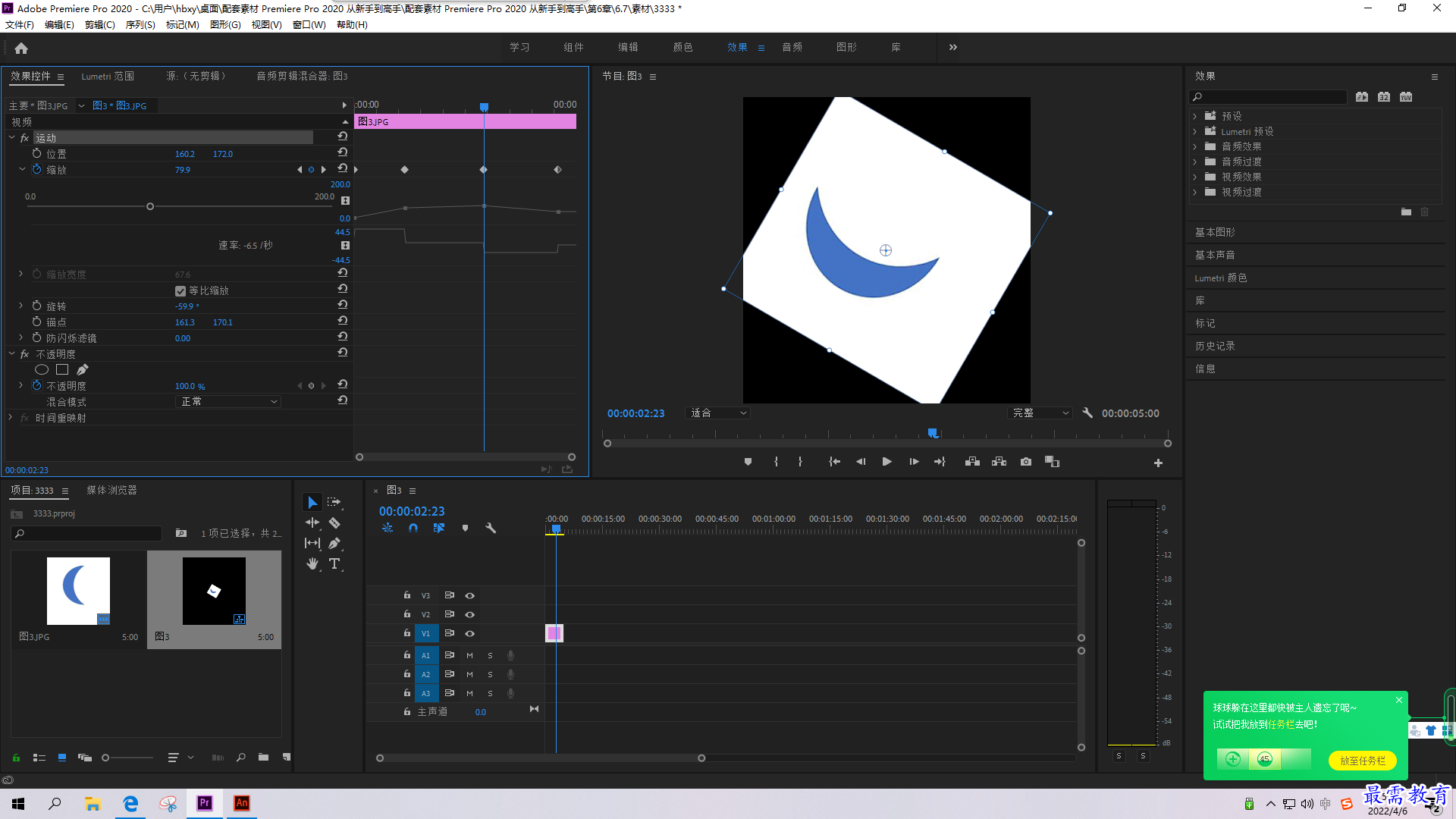Expand the Rotation property
This screenshot has height=819, width=1456.
tap(21, 306)
